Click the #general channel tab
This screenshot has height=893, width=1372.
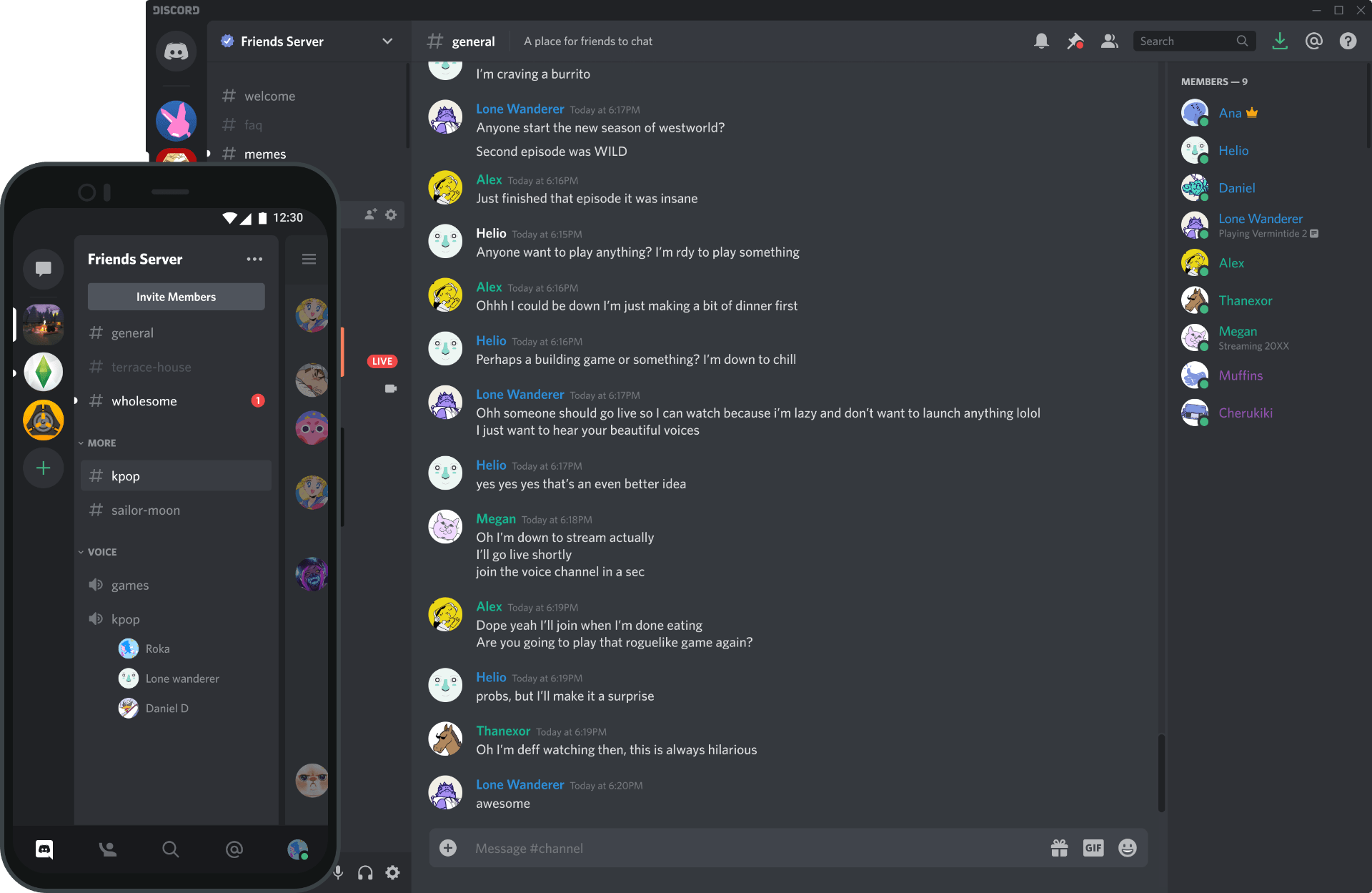(133, 332)
